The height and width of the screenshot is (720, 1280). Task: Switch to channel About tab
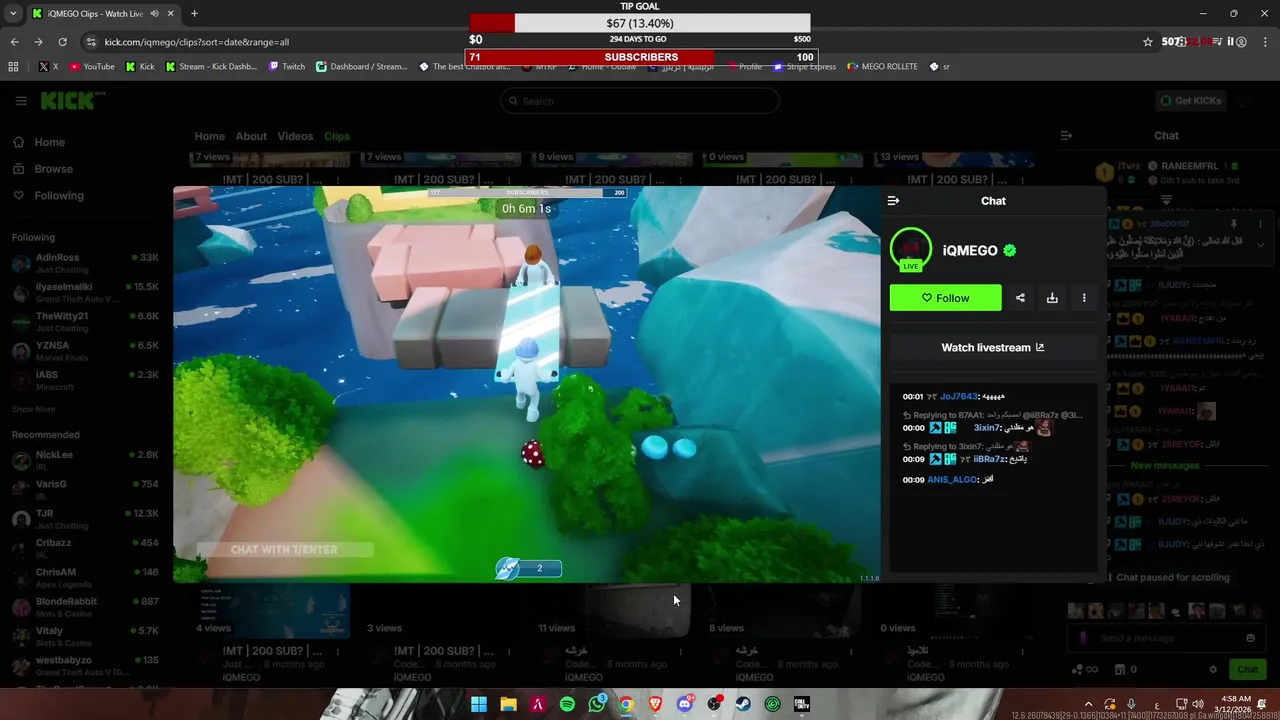pos(251,136)
